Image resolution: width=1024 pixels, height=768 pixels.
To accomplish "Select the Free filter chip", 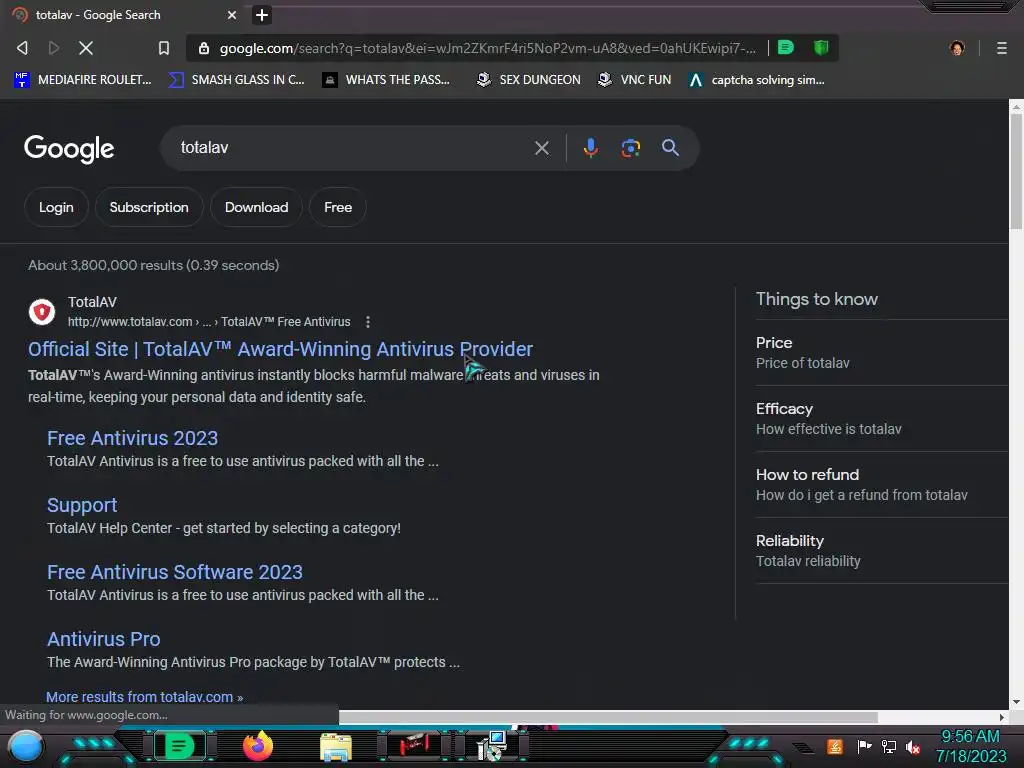I will click(x=338, y=207).
